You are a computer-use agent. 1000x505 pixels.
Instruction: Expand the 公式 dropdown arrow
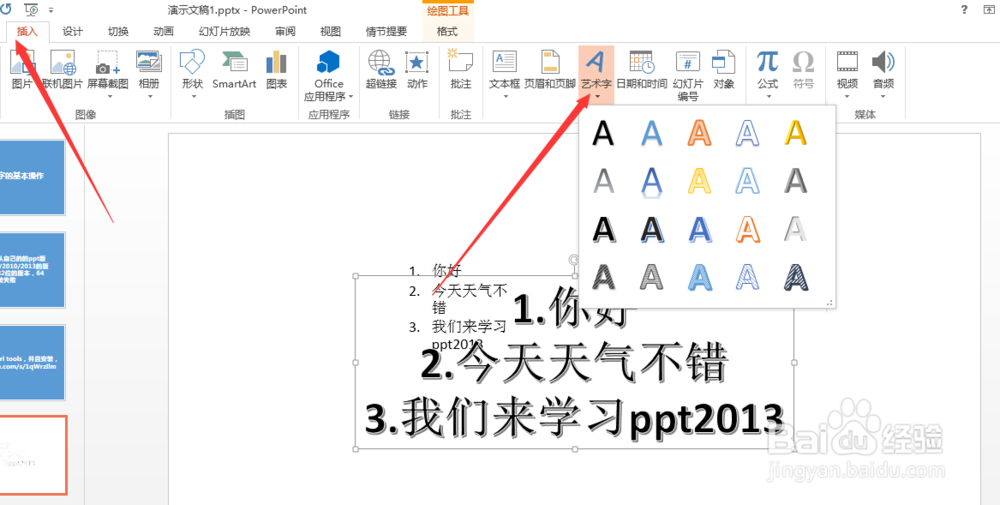[768, 96]
